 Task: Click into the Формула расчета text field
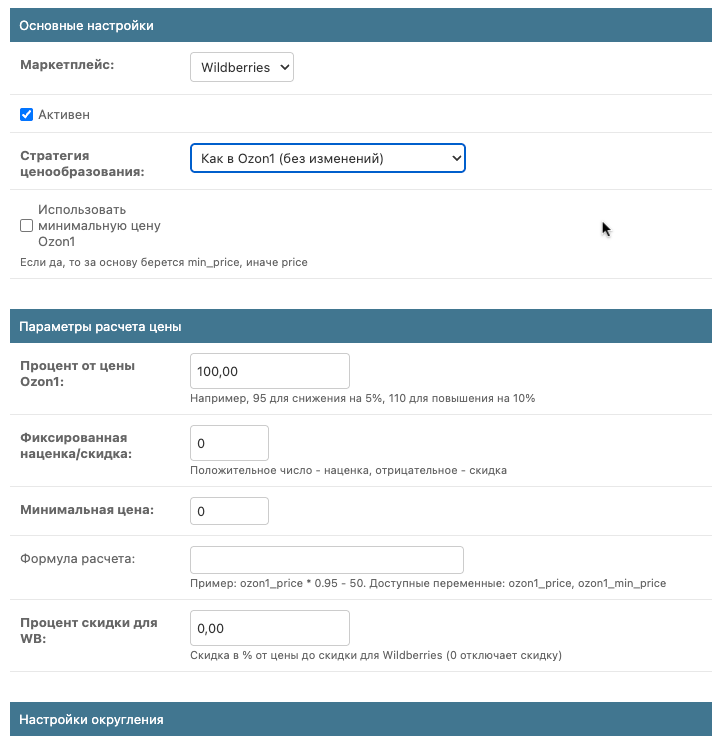tap(326, 559)
